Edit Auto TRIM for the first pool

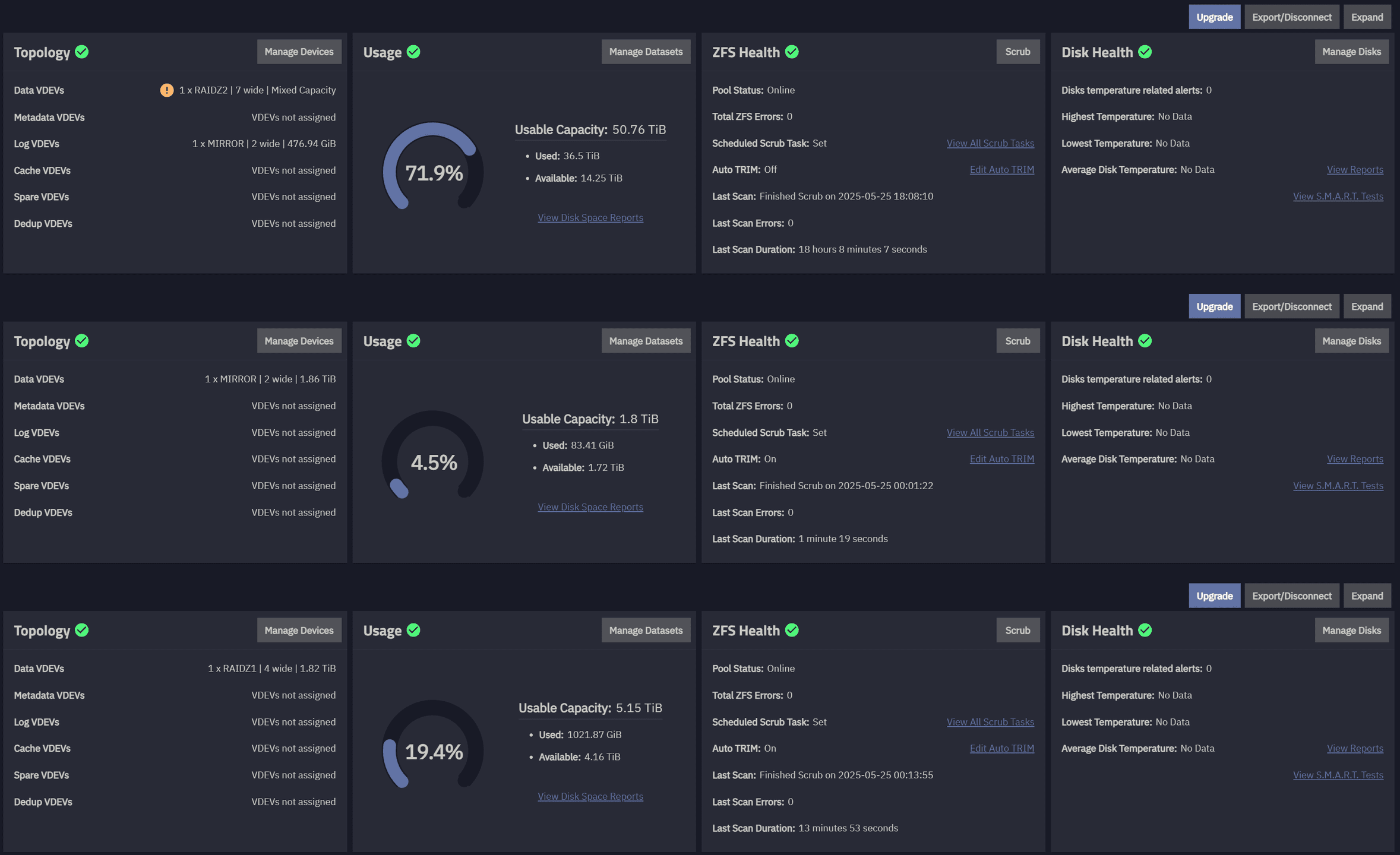pos(1001,170)
